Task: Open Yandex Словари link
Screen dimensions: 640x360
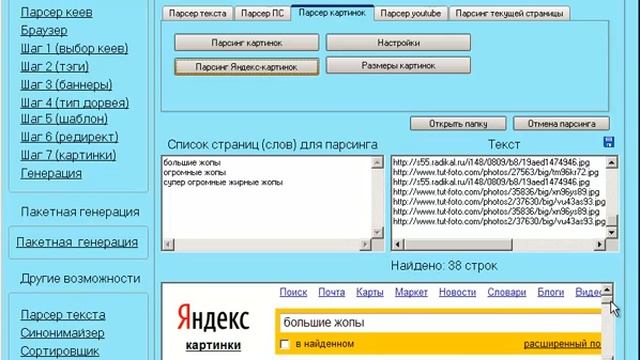Action: click(507, 292)
